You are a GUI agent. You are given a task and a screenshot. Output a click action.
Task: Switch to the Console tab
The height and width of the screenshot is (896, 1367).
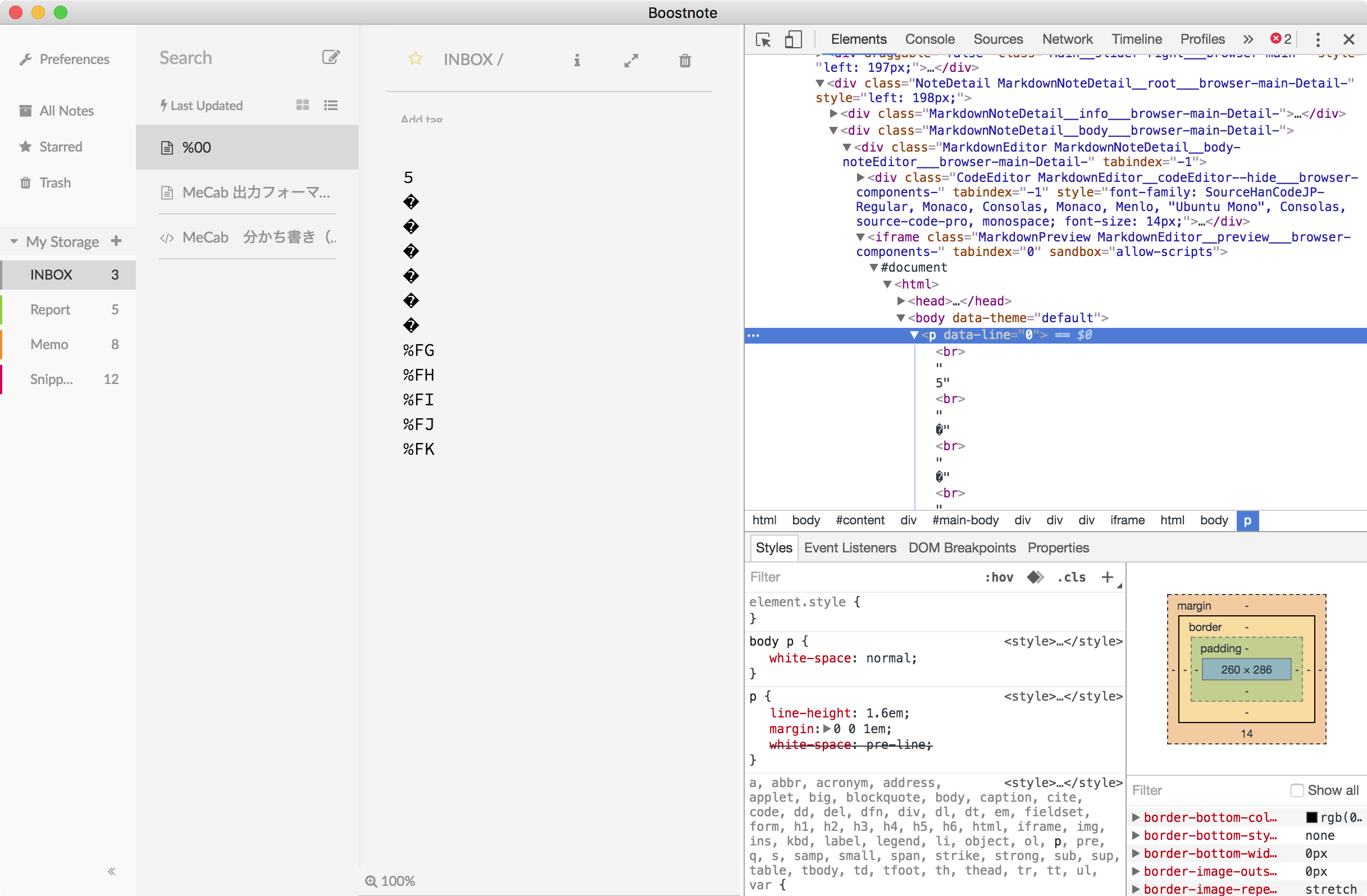[x=929, y=40]
